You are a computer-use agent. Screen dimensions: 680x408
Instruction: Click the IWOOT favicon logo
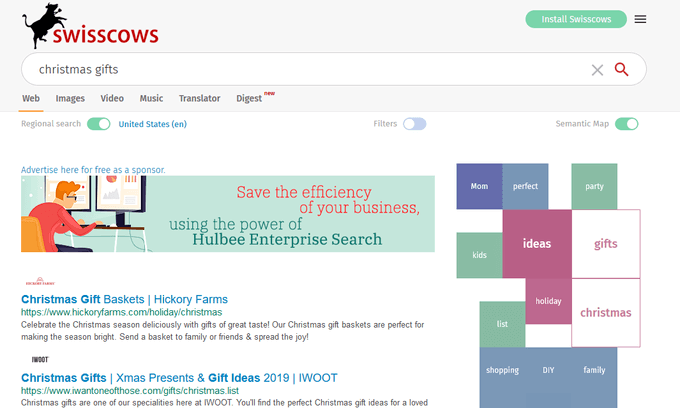coord(40,359)
